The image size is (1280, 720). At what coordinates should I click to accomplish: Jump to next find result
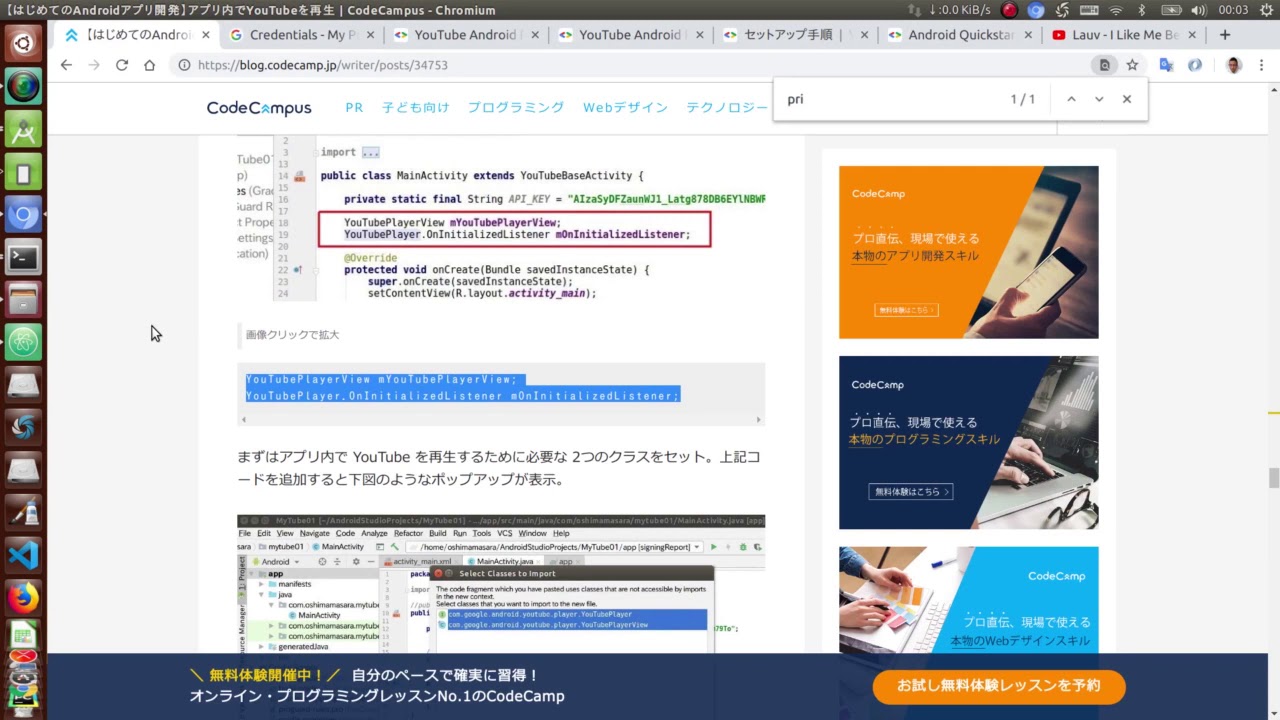pyautogui.click(x=1099, y=99)
